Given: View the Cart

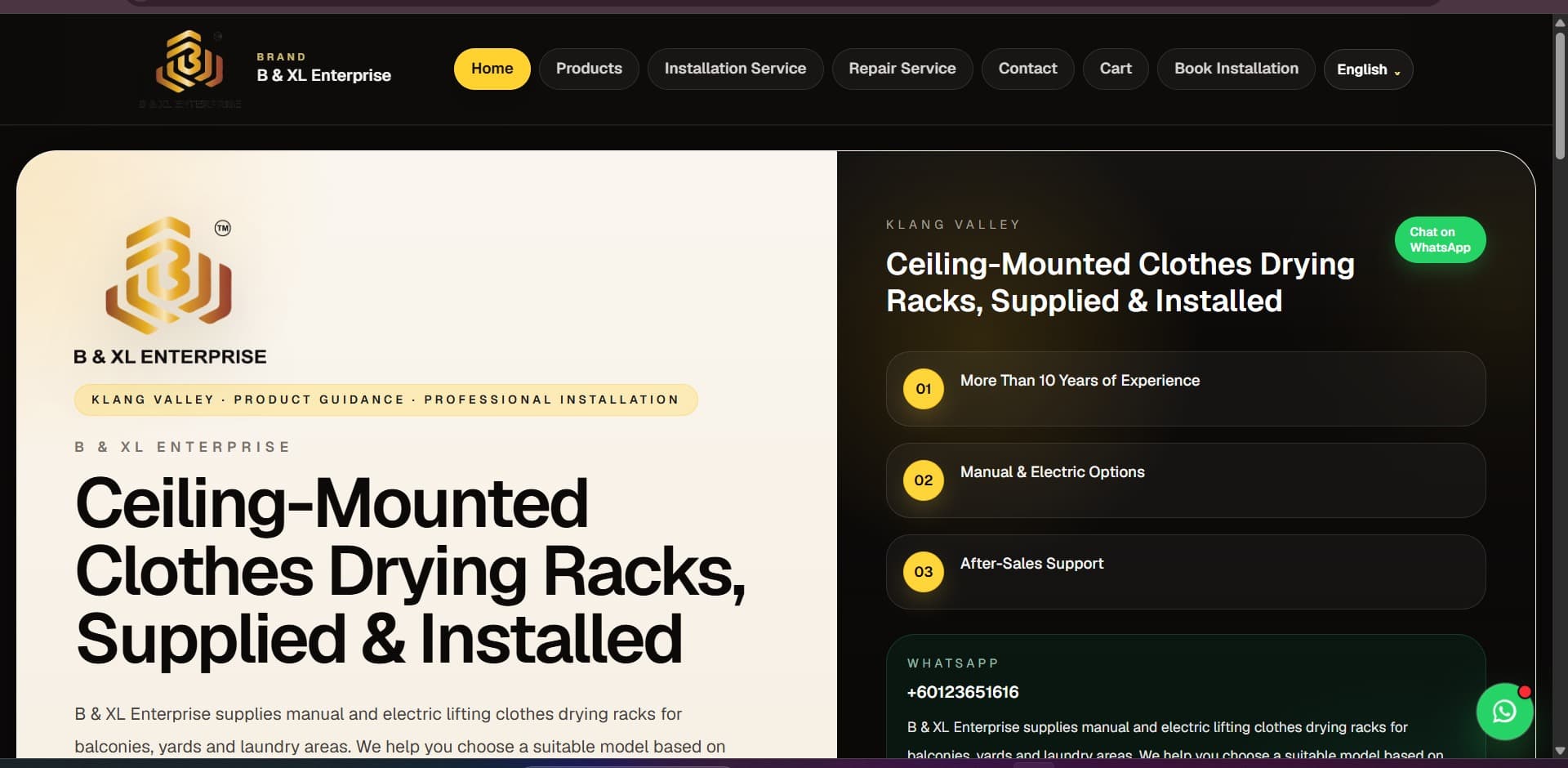Looking at the screenshot, I should tap(1116, 69).
